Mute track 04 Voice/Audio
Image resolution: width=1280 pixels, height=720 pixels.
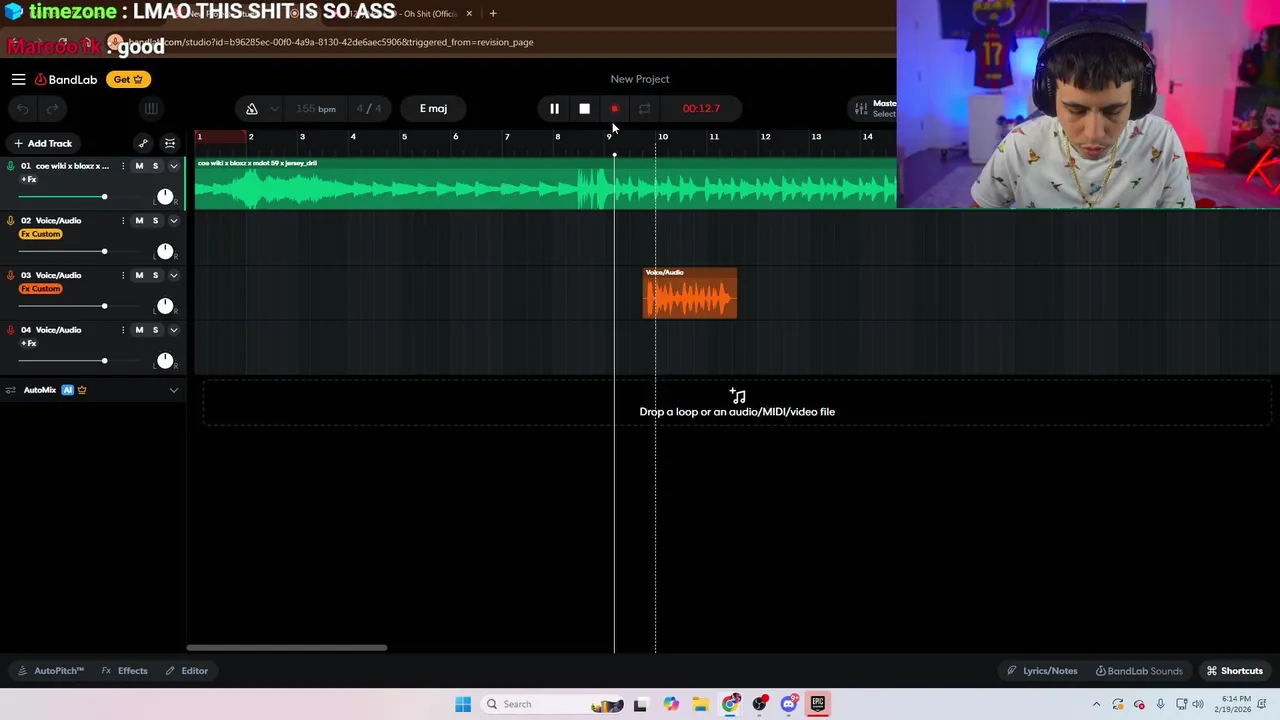[x=139, y=330]
